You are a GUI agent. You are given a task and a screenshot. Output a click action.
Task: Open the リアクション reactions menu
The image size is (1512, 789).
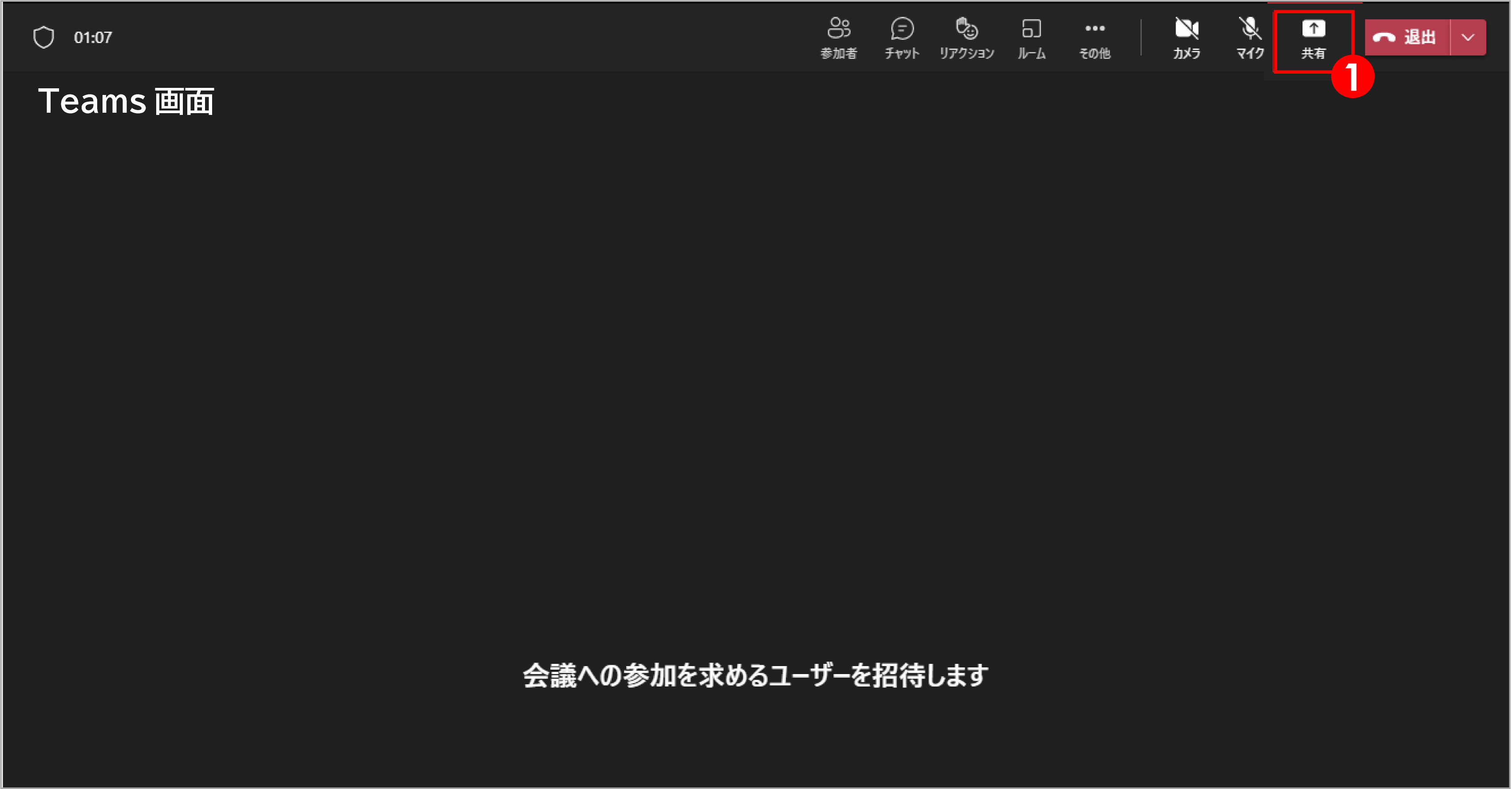(x=967, y=38)
